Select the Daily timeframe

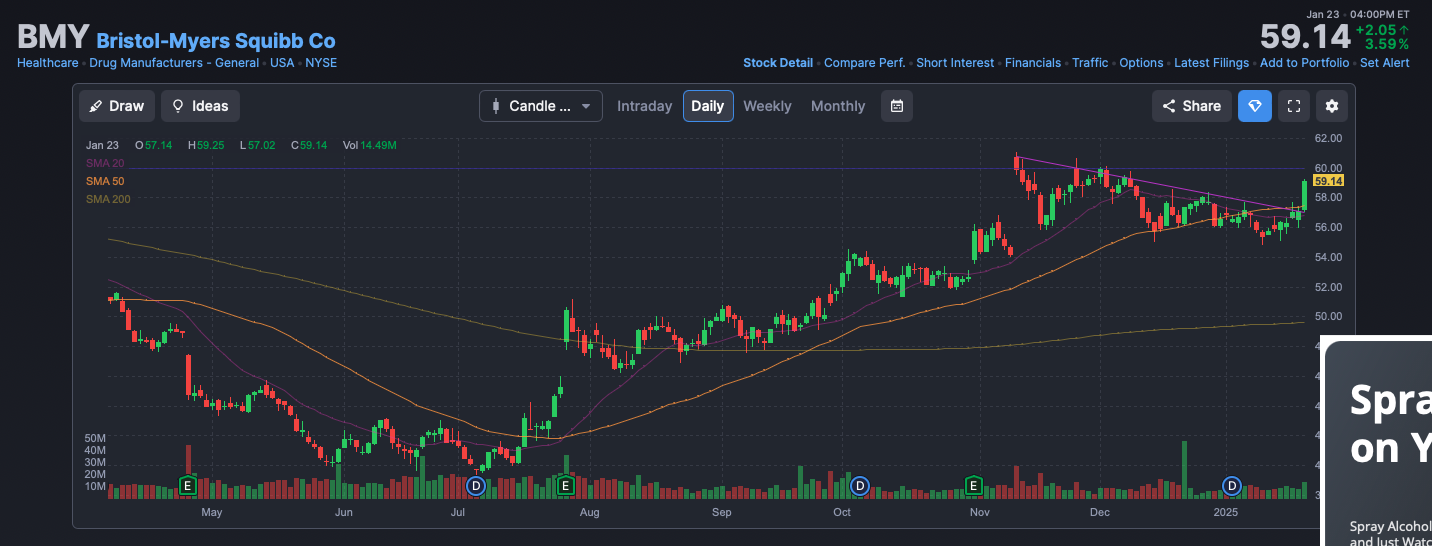coord(708,106)
